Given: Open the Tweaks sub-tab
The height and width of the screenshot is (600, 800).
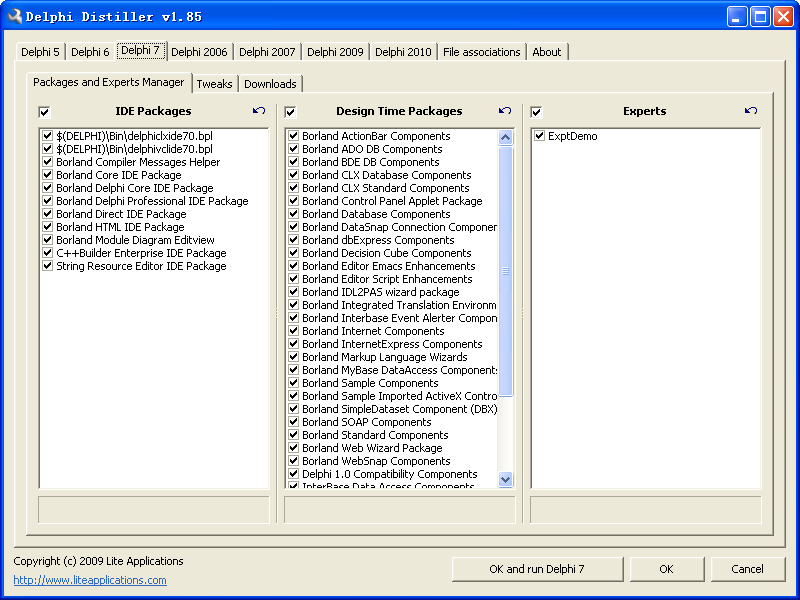Looking at the screenshot, I should (x=214, y=84).
